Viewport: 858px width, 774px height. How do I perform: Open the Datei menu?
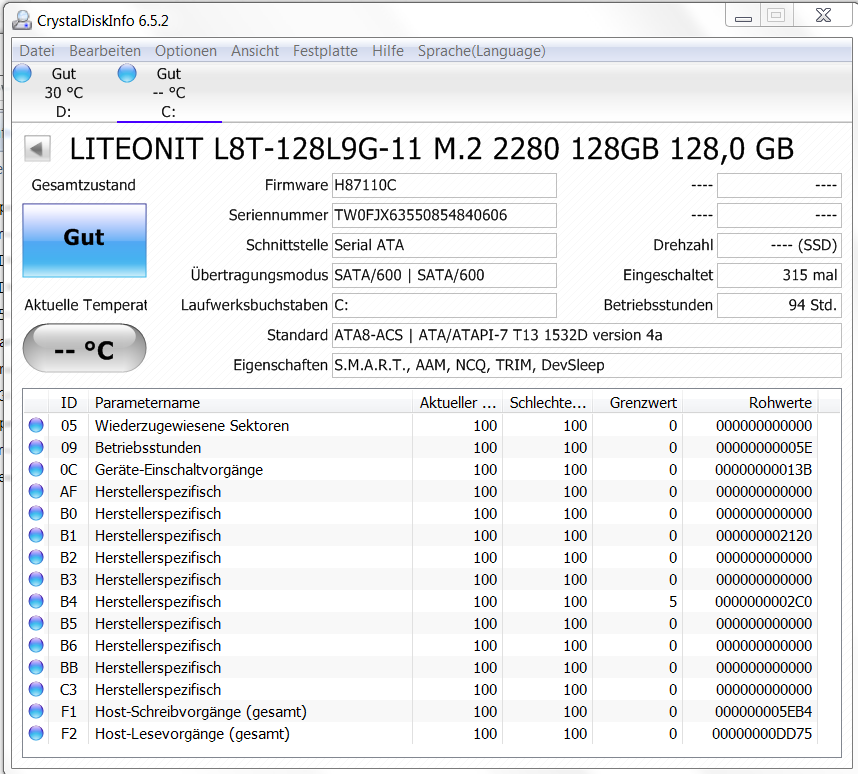tap(37, 51)
